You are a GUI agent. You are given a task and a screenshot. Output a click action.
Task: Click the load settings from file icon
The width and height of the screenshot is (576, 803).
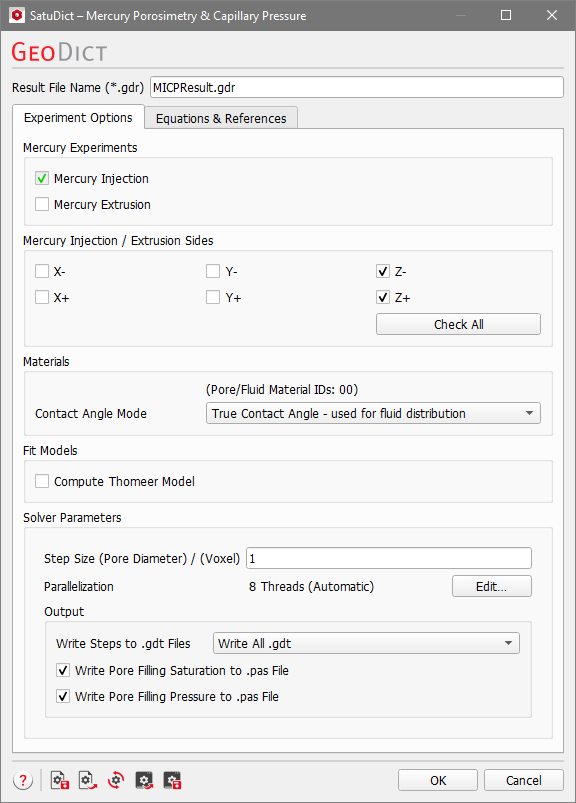(x=88, y=780)
